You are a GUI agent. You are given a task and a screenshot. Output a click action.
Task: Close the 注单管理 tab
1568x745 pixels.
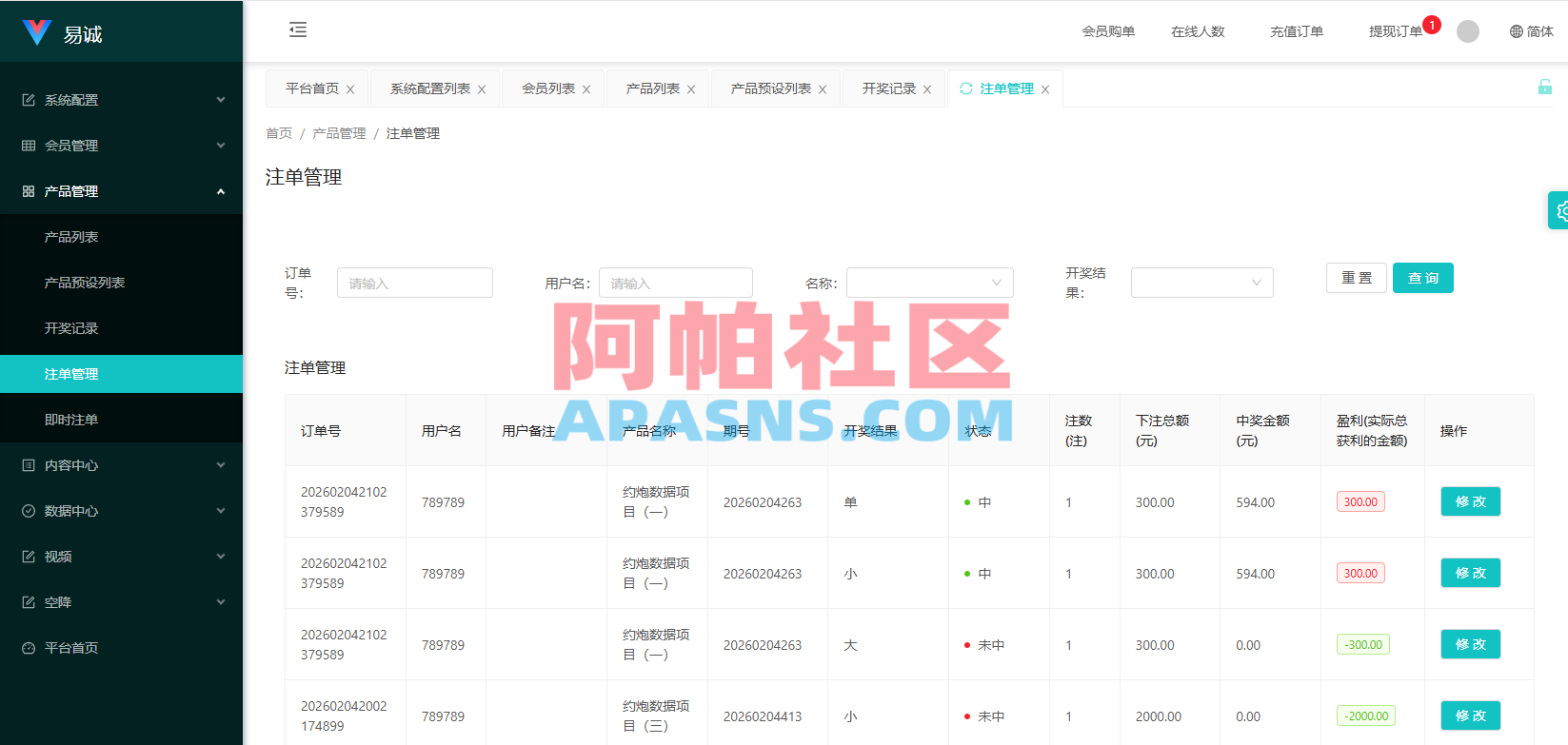tap(1045, 89)
